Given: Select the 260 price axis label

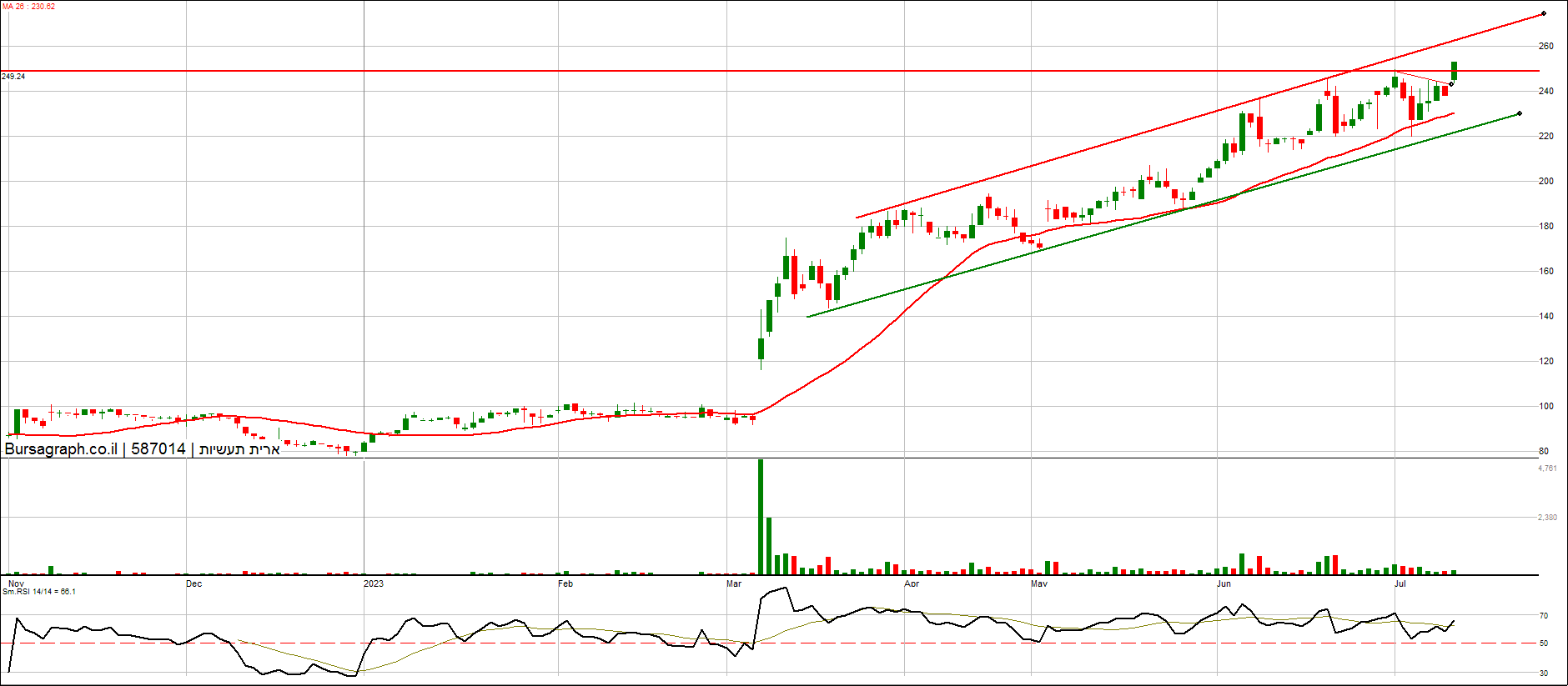Looking at the screenshot, I should [1546, 47].
